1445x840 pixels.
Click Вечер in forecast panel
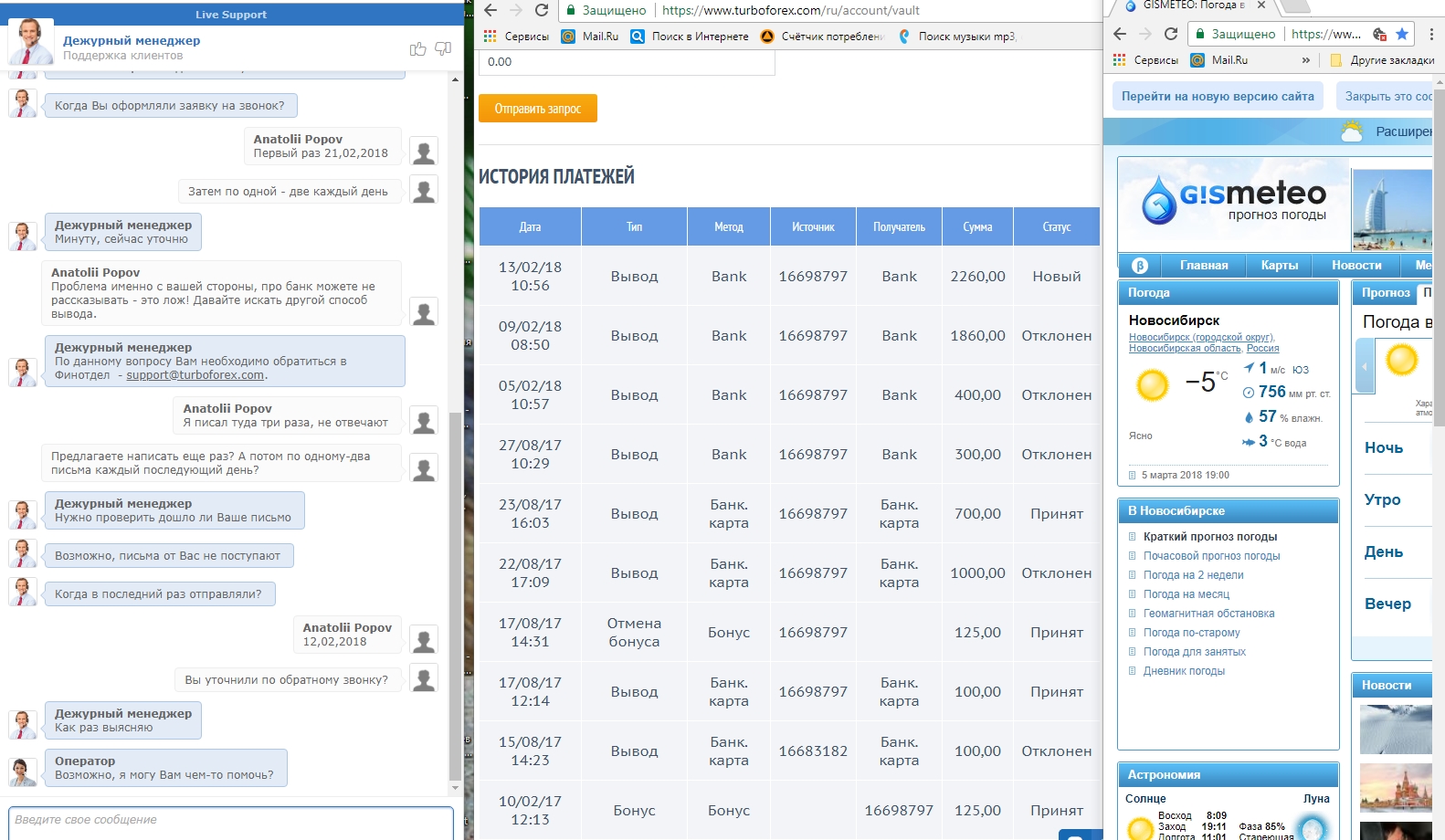1387,604
